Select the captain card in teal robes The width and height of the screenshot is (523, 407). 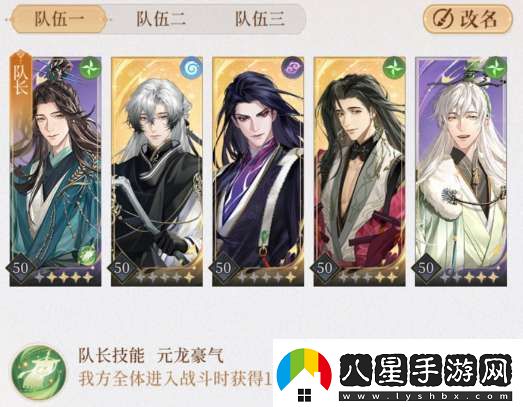click(55, 171)
